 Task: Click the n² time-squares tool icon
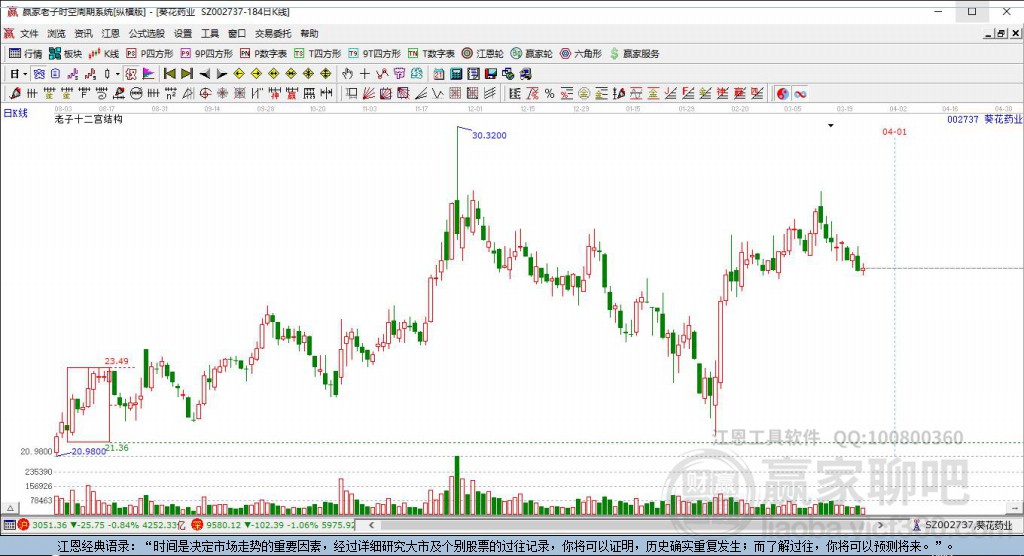coord(170,93)
